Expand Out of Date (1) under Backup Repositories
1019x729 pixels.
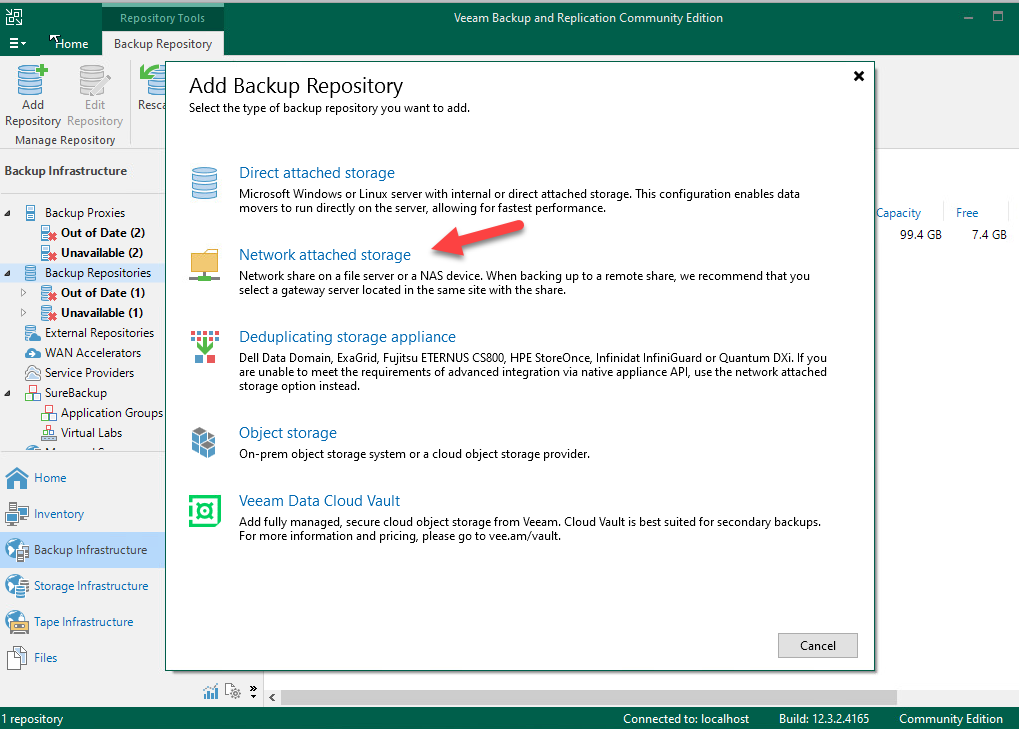pyautogui.click(x=25, y=293)
